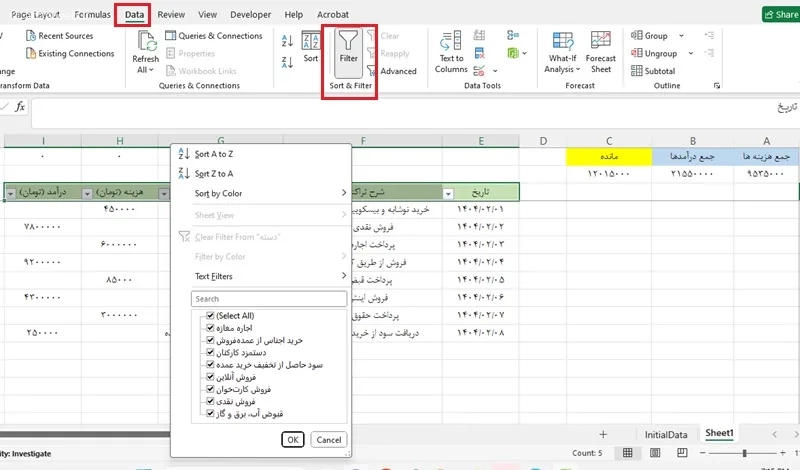Click the Subtotal outline icon
800x470 pixels.
[637, 71]
